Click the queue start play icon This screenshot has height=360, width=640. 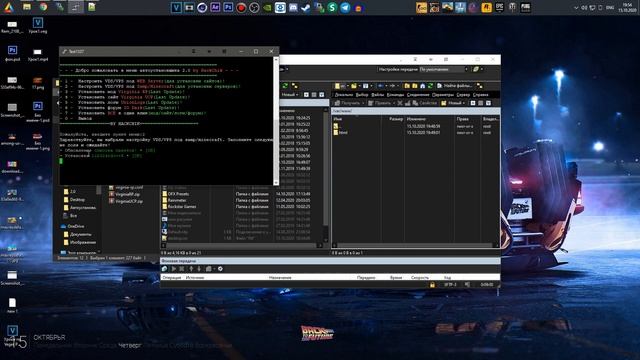173,269
